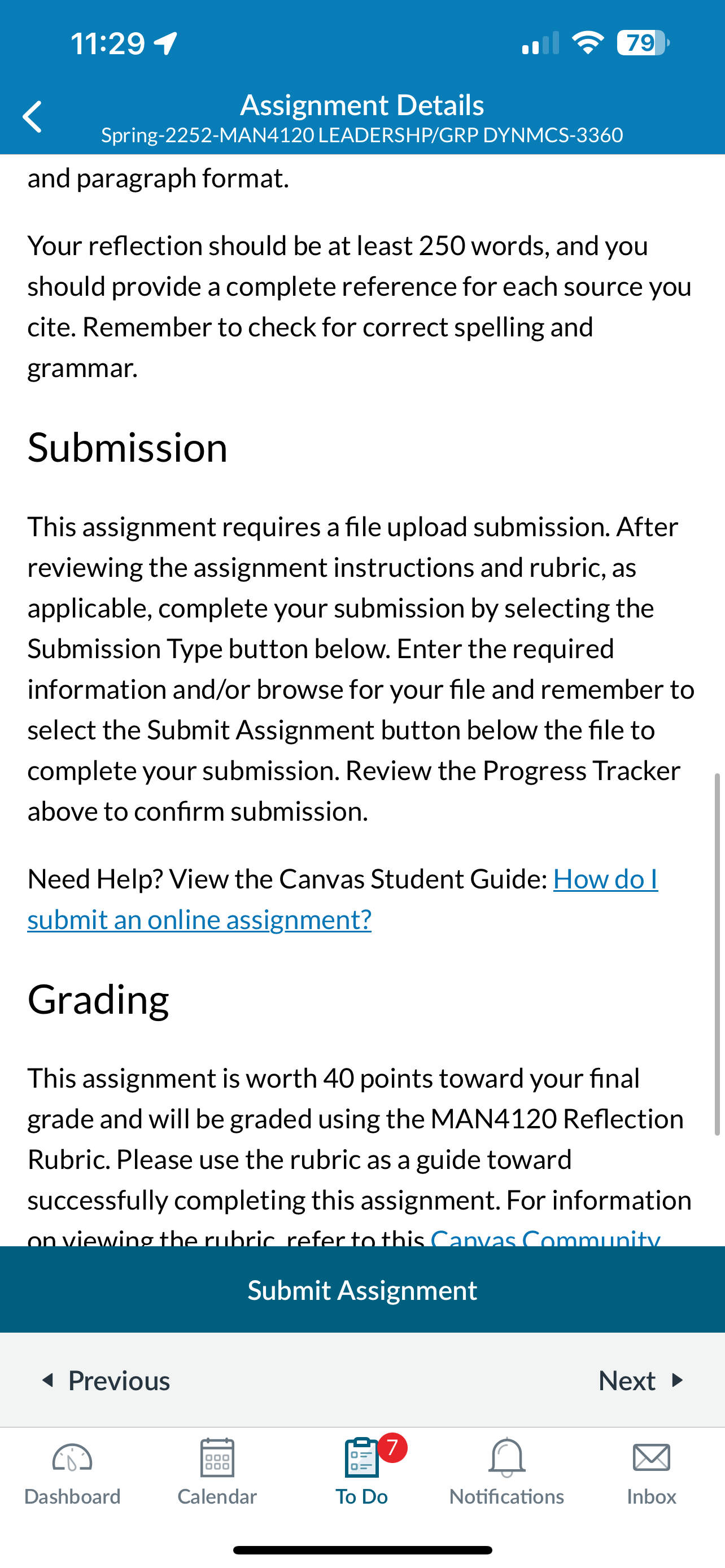Open the Calendar icon
The width and height of the screenshot is (725, 1568).
pyautogui.click(x=217, y=1457)
